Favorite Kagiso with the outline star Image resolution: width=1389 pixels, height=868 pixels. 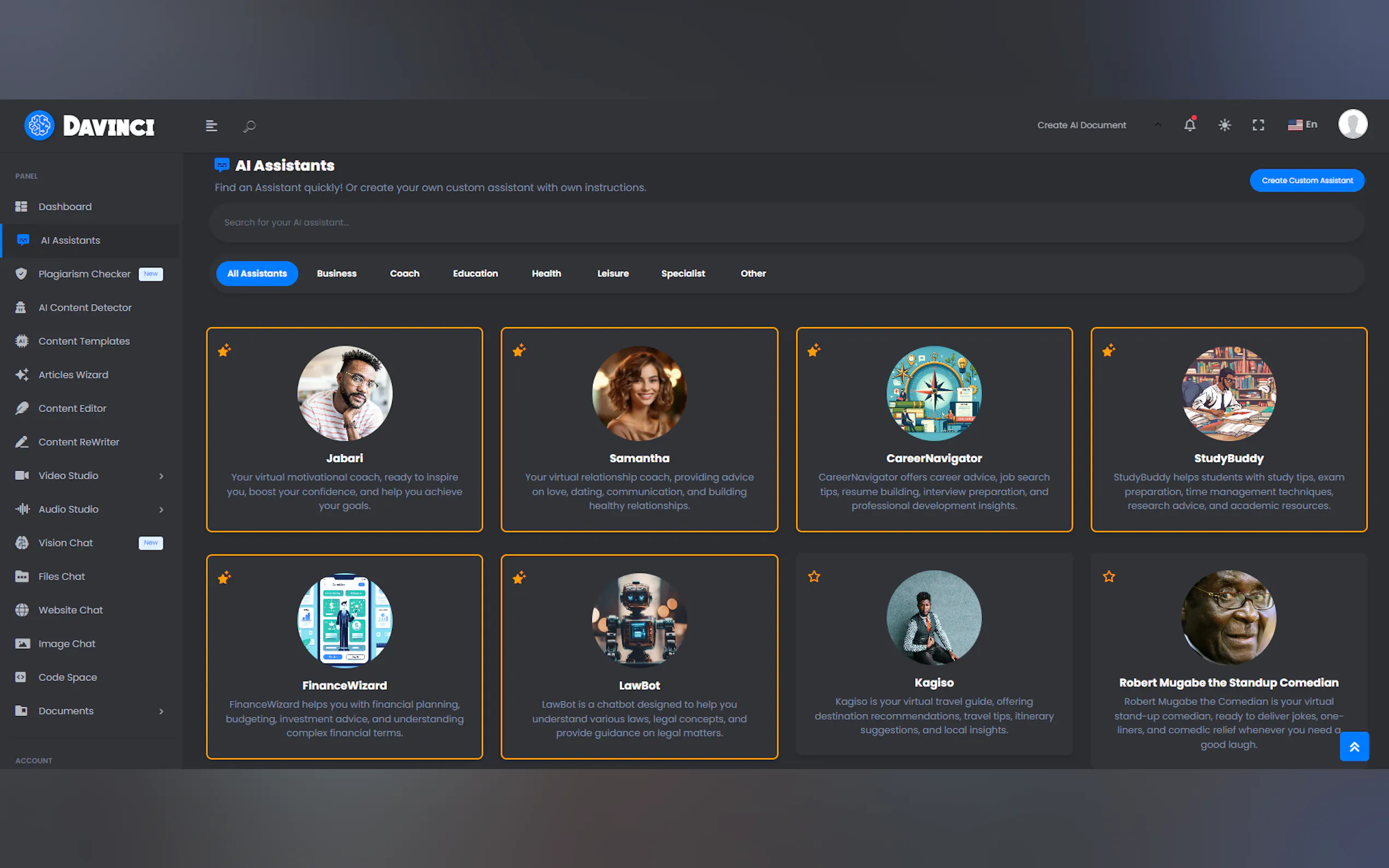(x=814, y=576)
